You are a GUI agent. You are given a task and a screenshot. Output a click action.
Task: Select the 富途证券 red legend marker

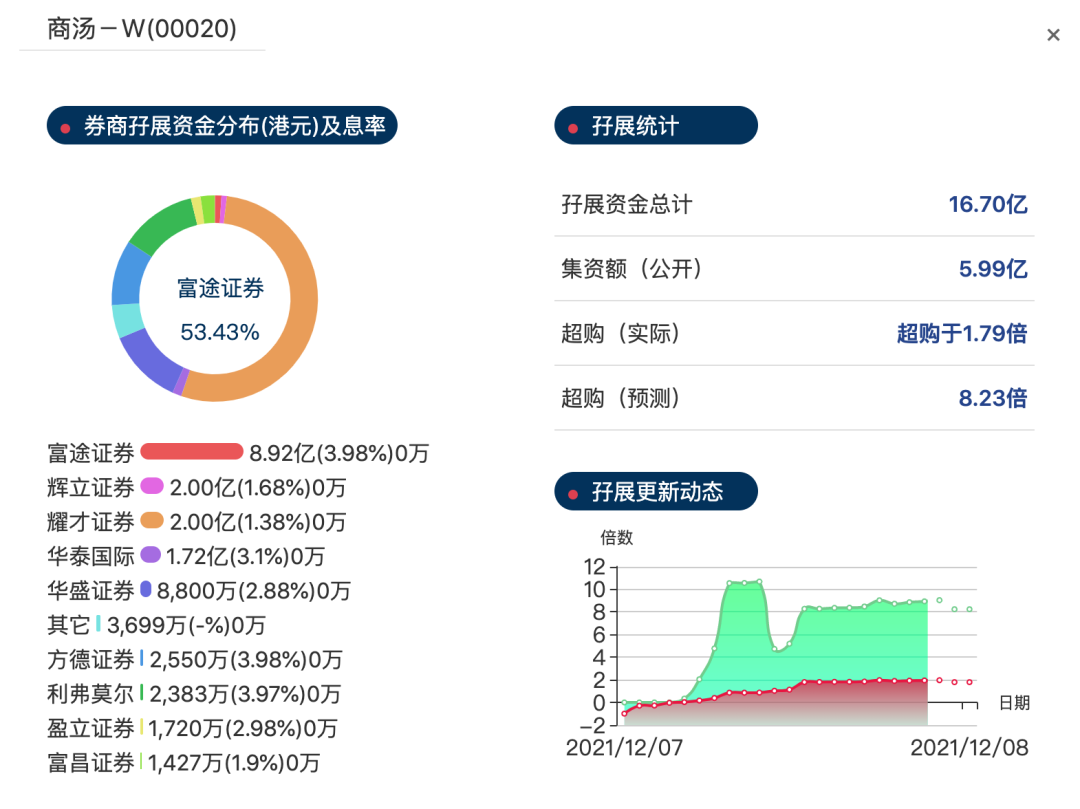coord(190,453)
